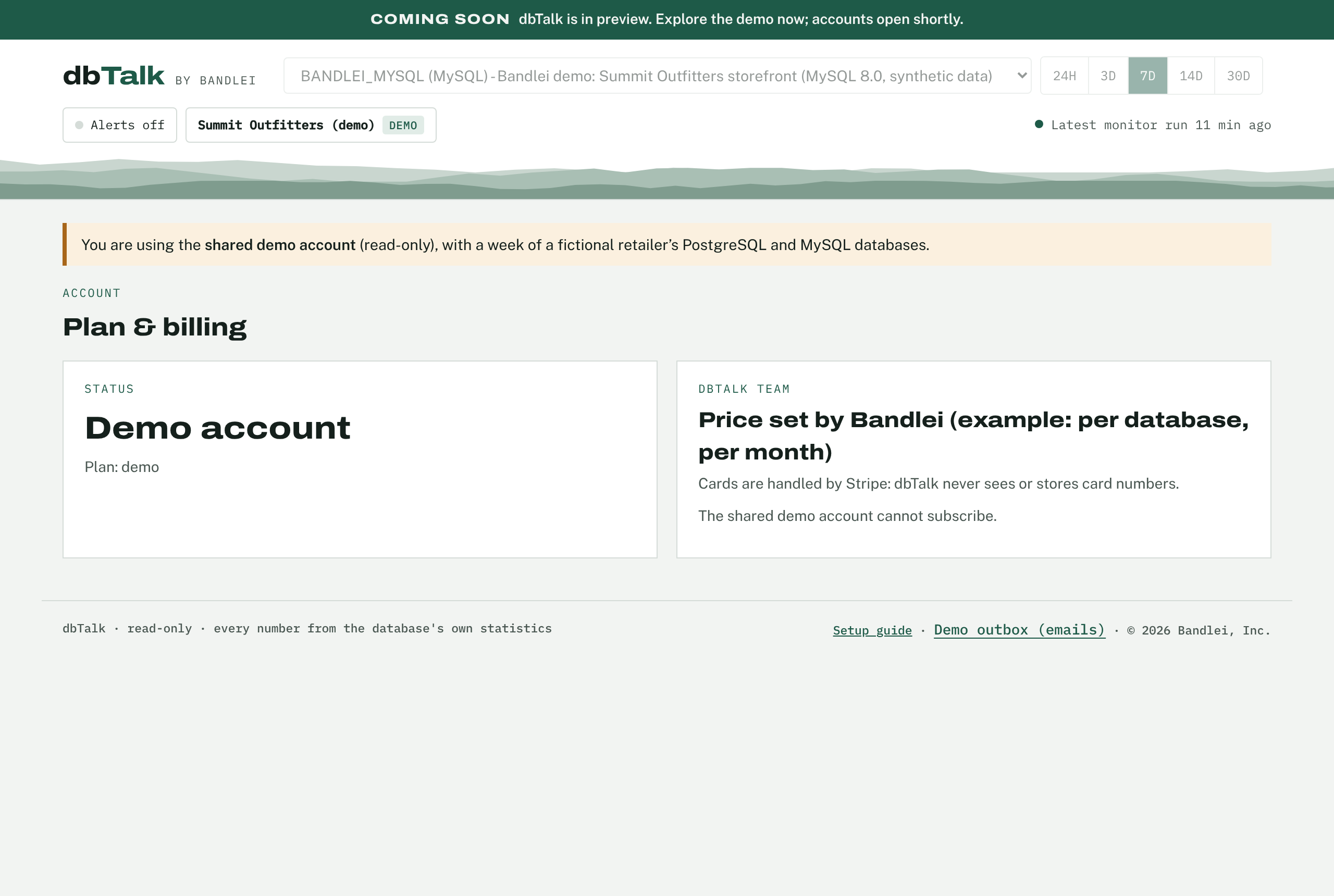The width and height of the screenshot is (1334, 896).
Task: Select the 30D time range
Action: point(1239,76)
